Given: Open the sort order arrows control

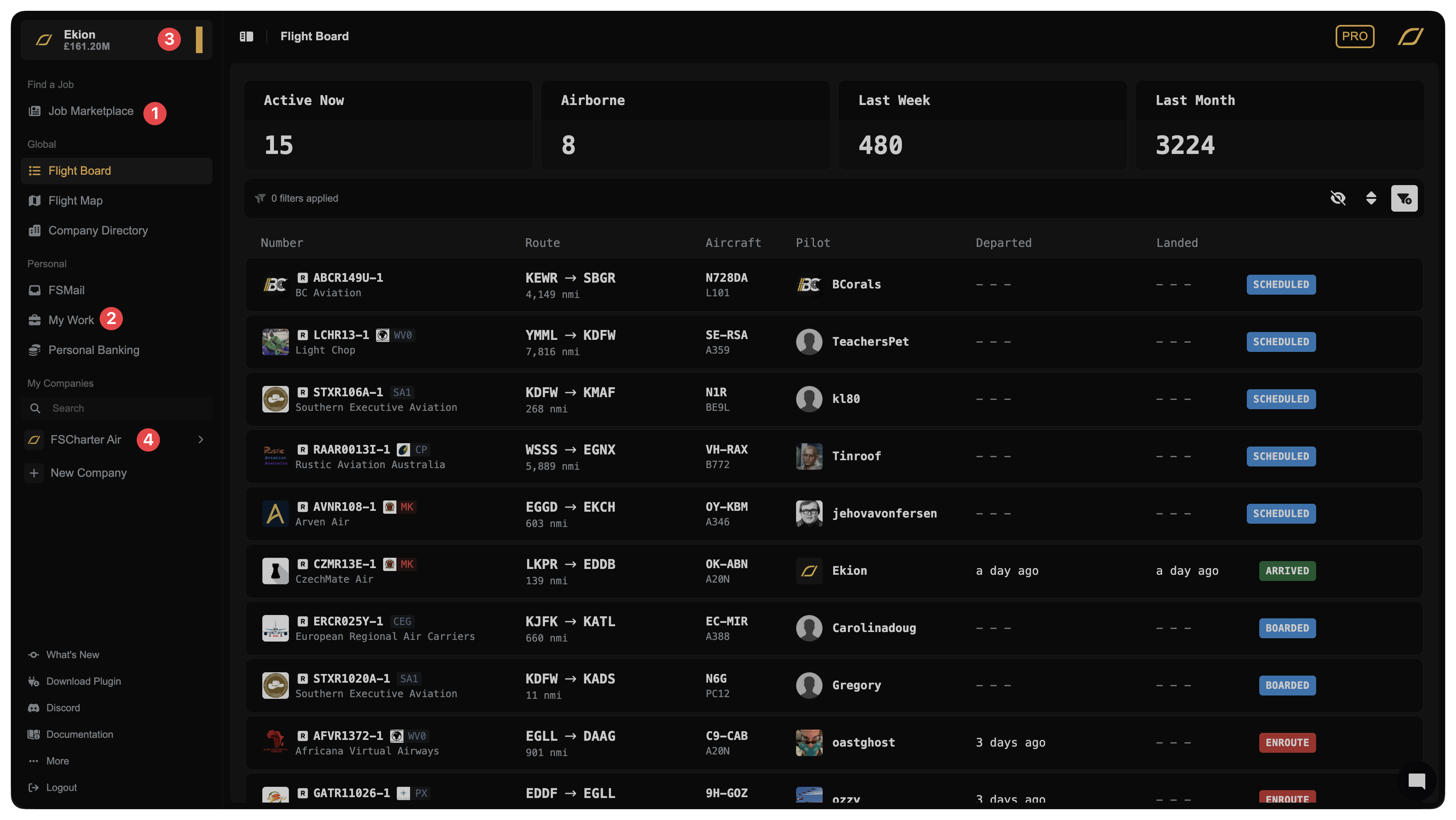Looking at the screenshot, I should [x=1371, y=198].
